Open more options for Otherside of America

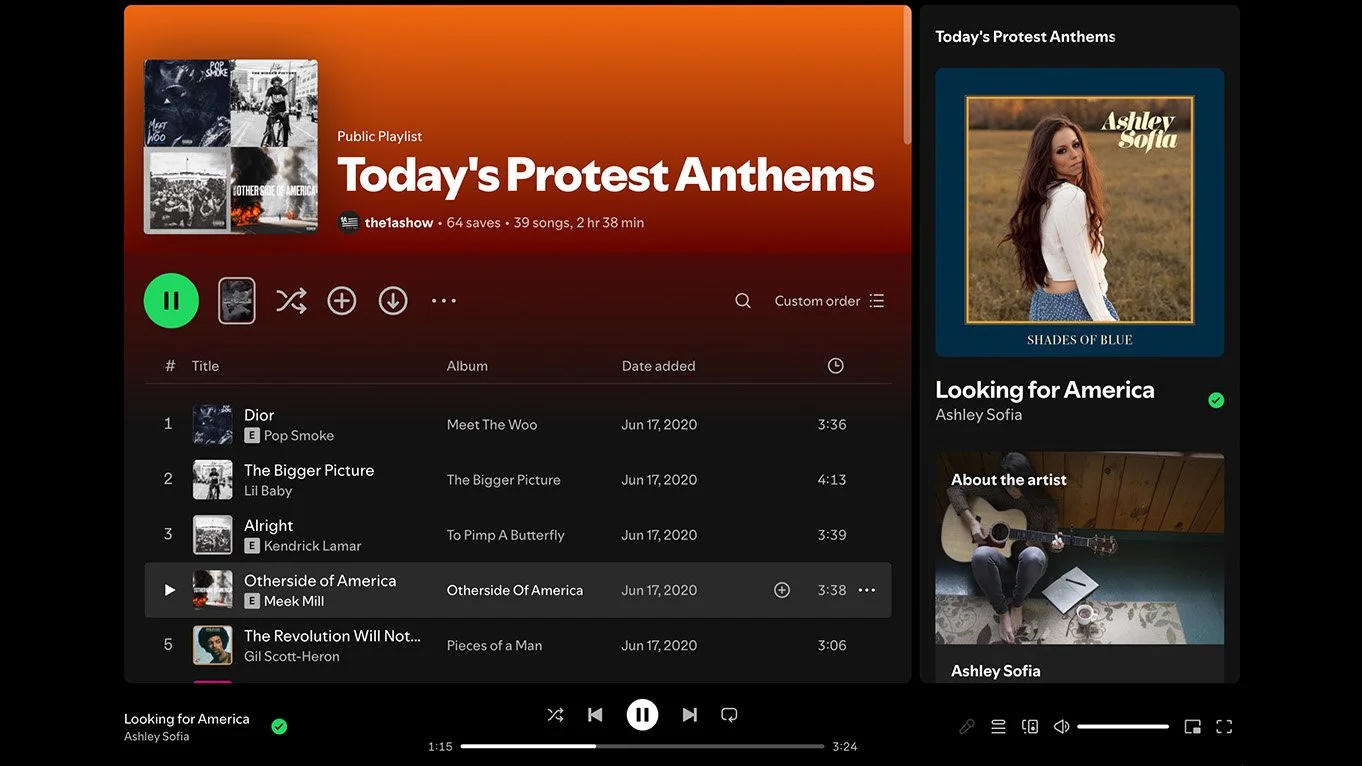[x=867, y=590]
